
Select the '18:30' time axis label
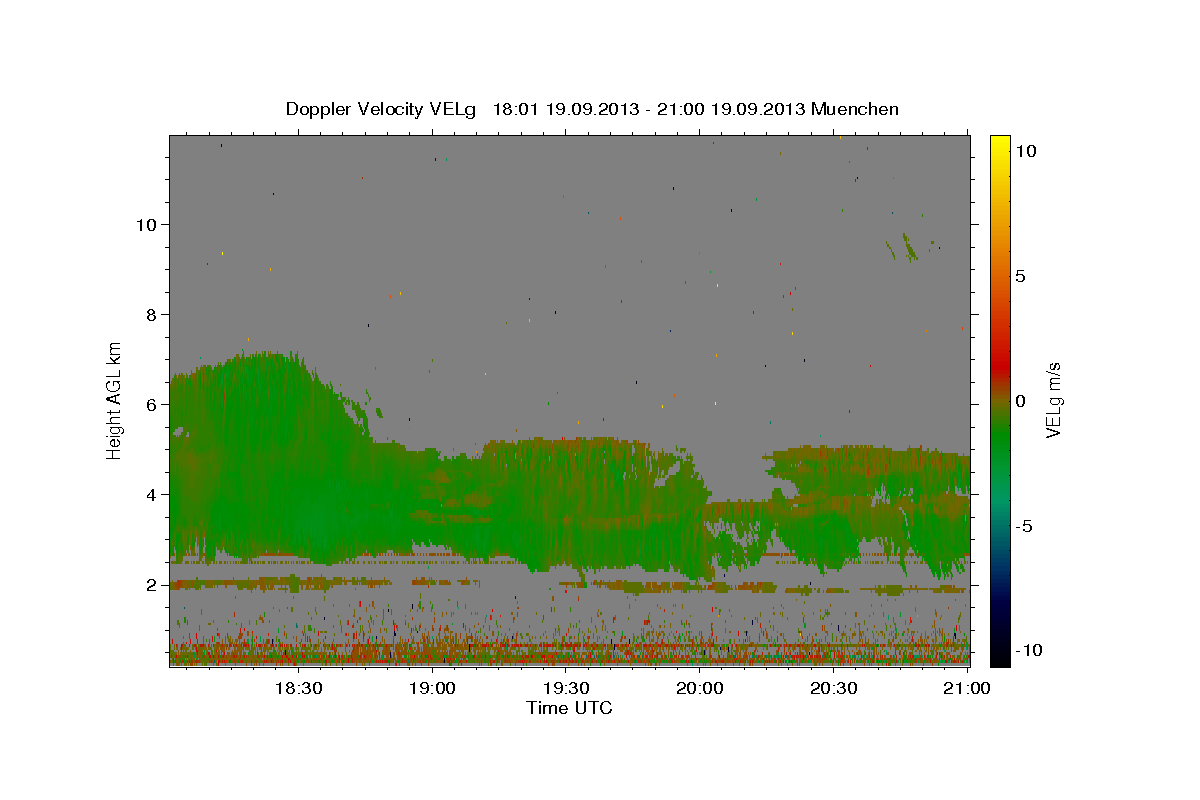coord(298,688)
